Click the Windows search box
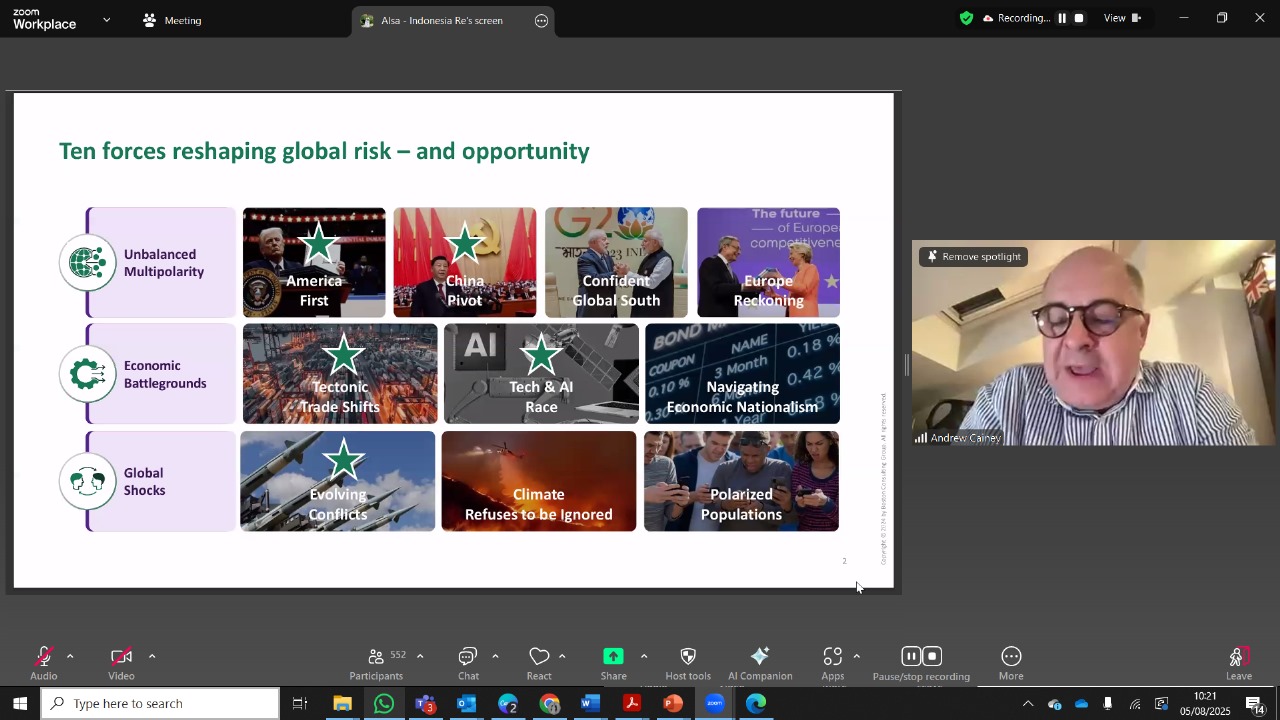The height and width of the screenshot is (720, 1280). point(160,704)
